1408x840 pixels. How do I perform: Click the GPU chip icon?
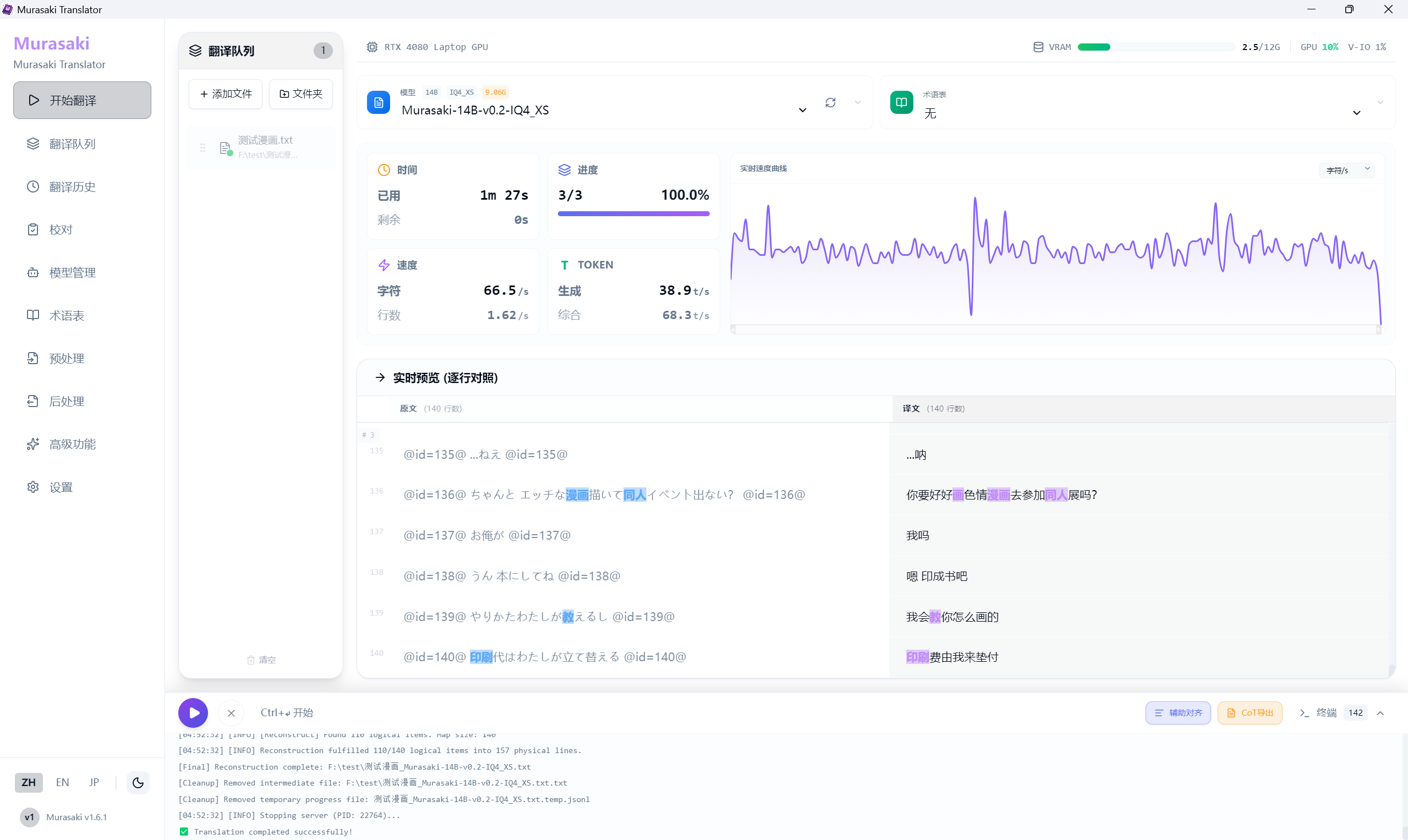tap(372, 47)
